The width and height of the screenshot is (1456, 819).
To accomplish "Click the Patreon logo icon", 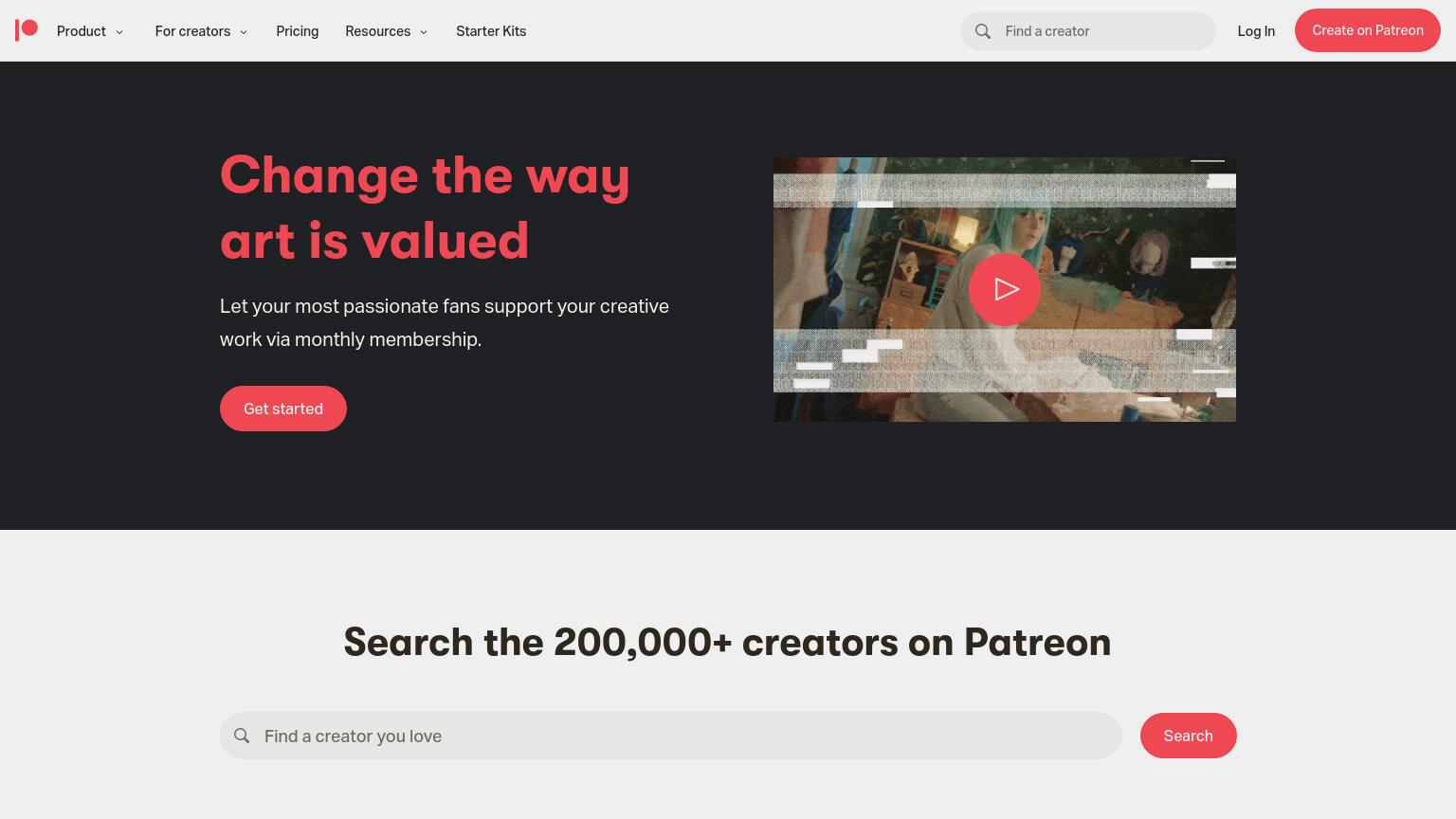I will click(27, 30).
